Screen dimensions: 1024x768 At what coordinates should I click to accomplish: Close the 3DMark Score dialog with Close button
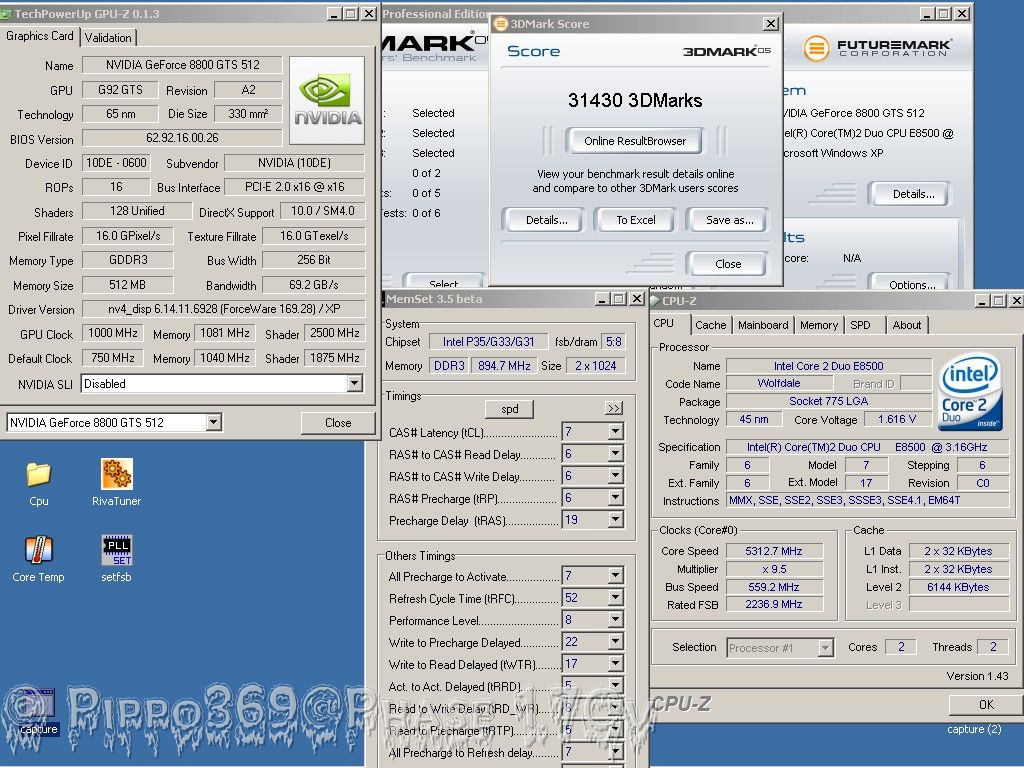728,264
